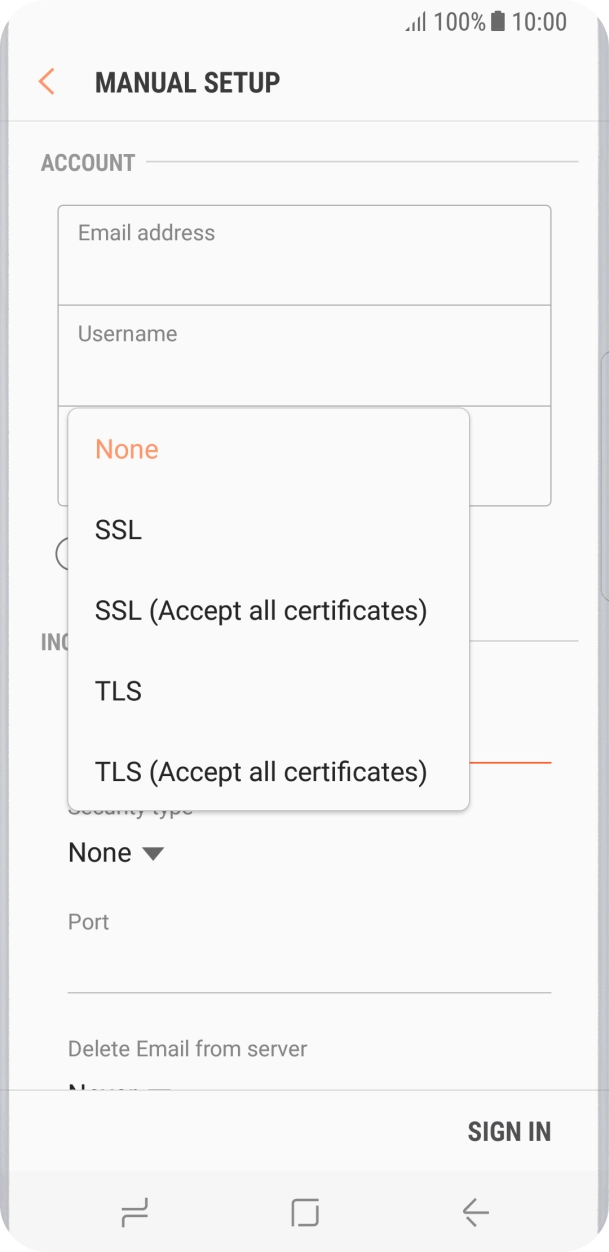This screenshot has width=609, height=1252.
Task: Select the None security option in the list
Action: [x=127, y=450]
